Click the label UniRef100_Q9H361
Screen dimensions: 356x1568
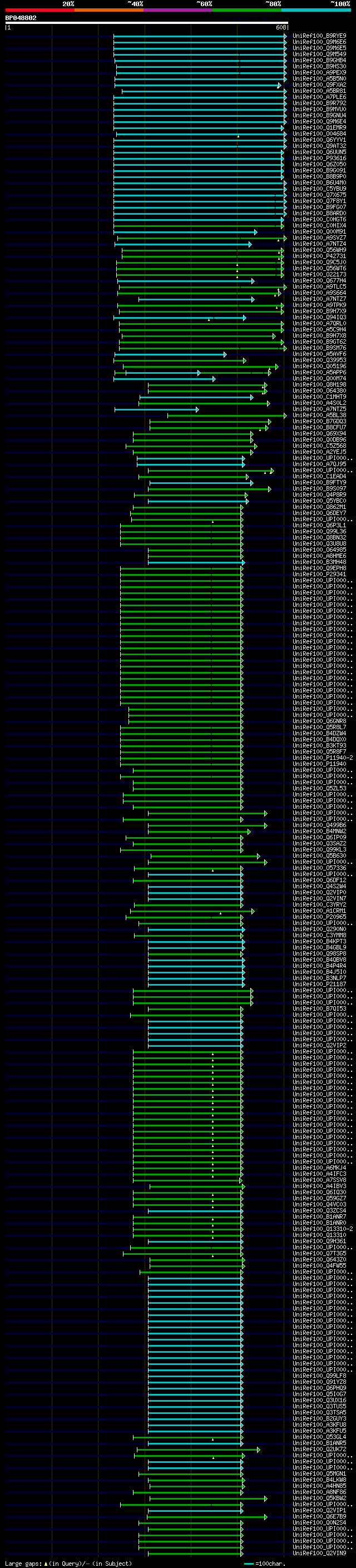pyautogui.click(x=319, y=1241)
